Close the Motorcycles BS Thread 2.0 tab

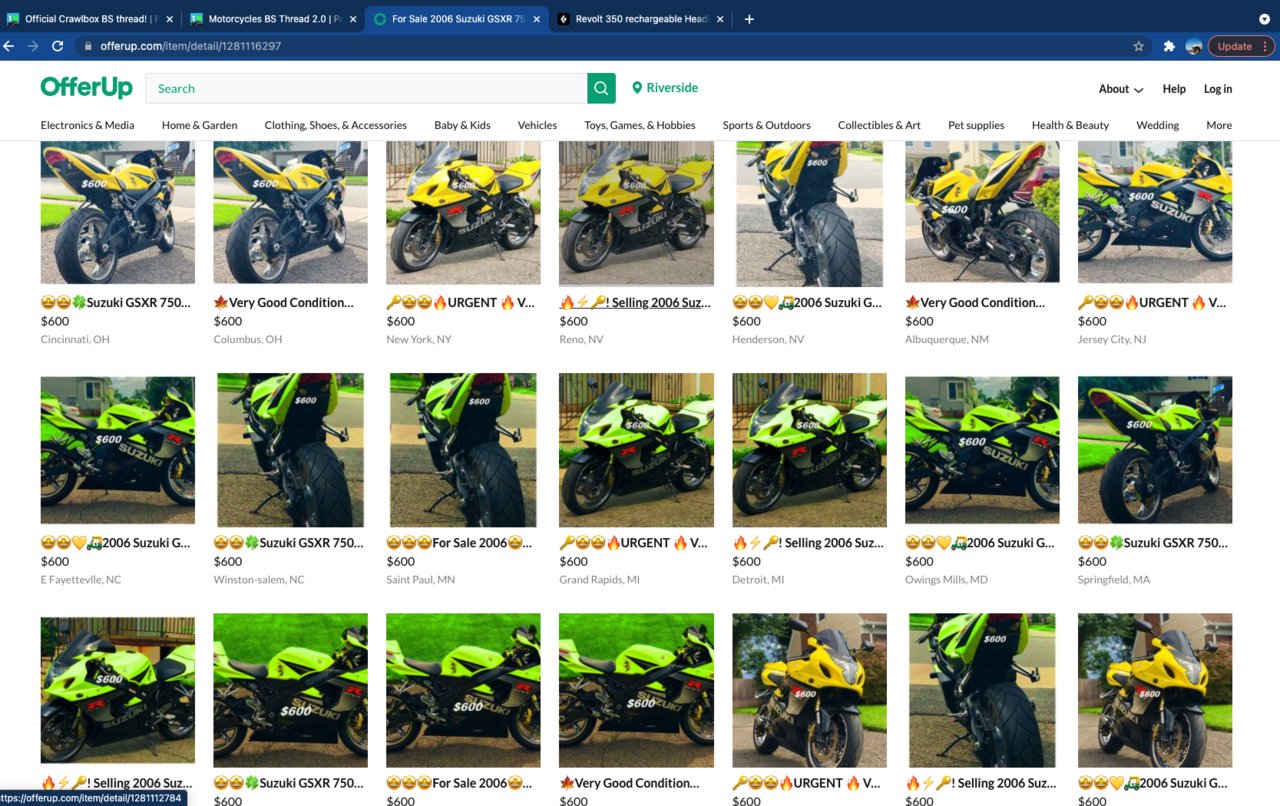point(353,19)
